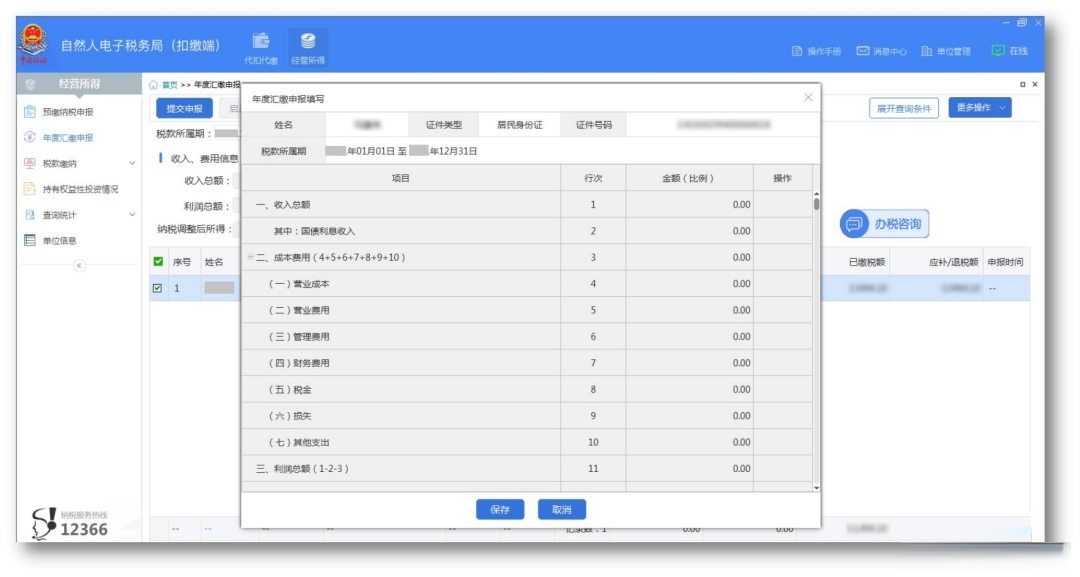
Task: Click the amount field for 财务费用
Action: 689,363
